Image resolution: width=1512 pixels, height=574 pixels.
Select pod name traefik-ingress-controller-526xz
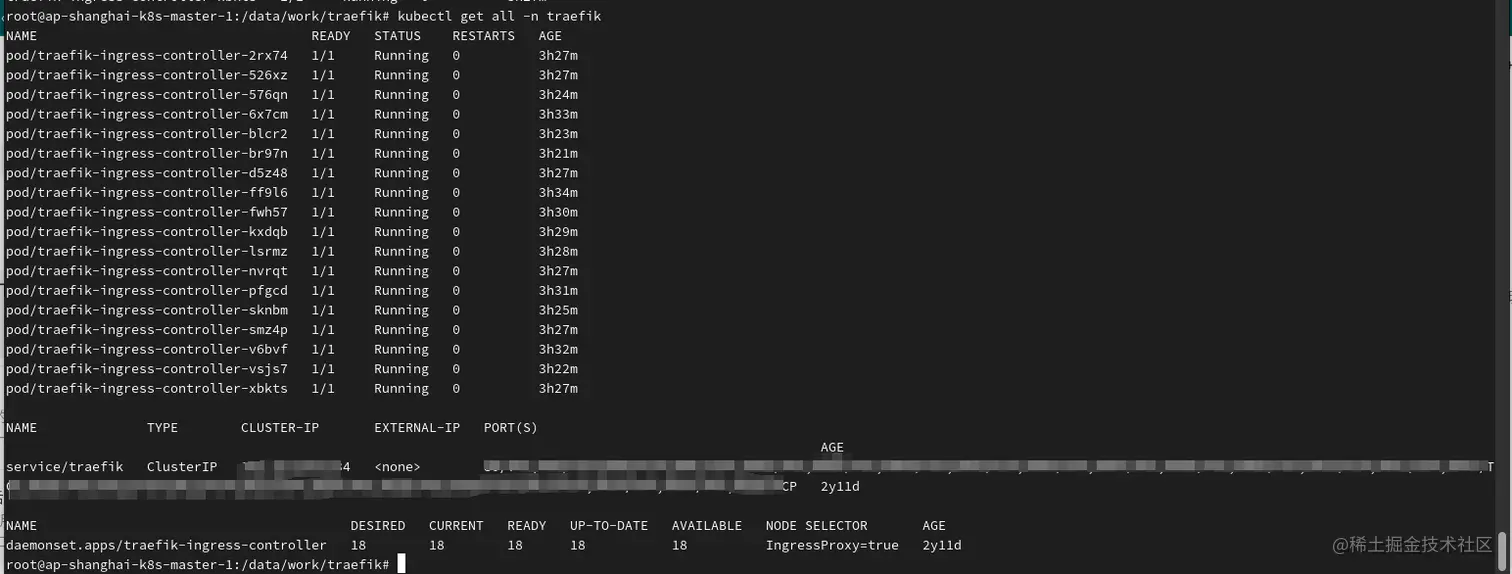147,75
